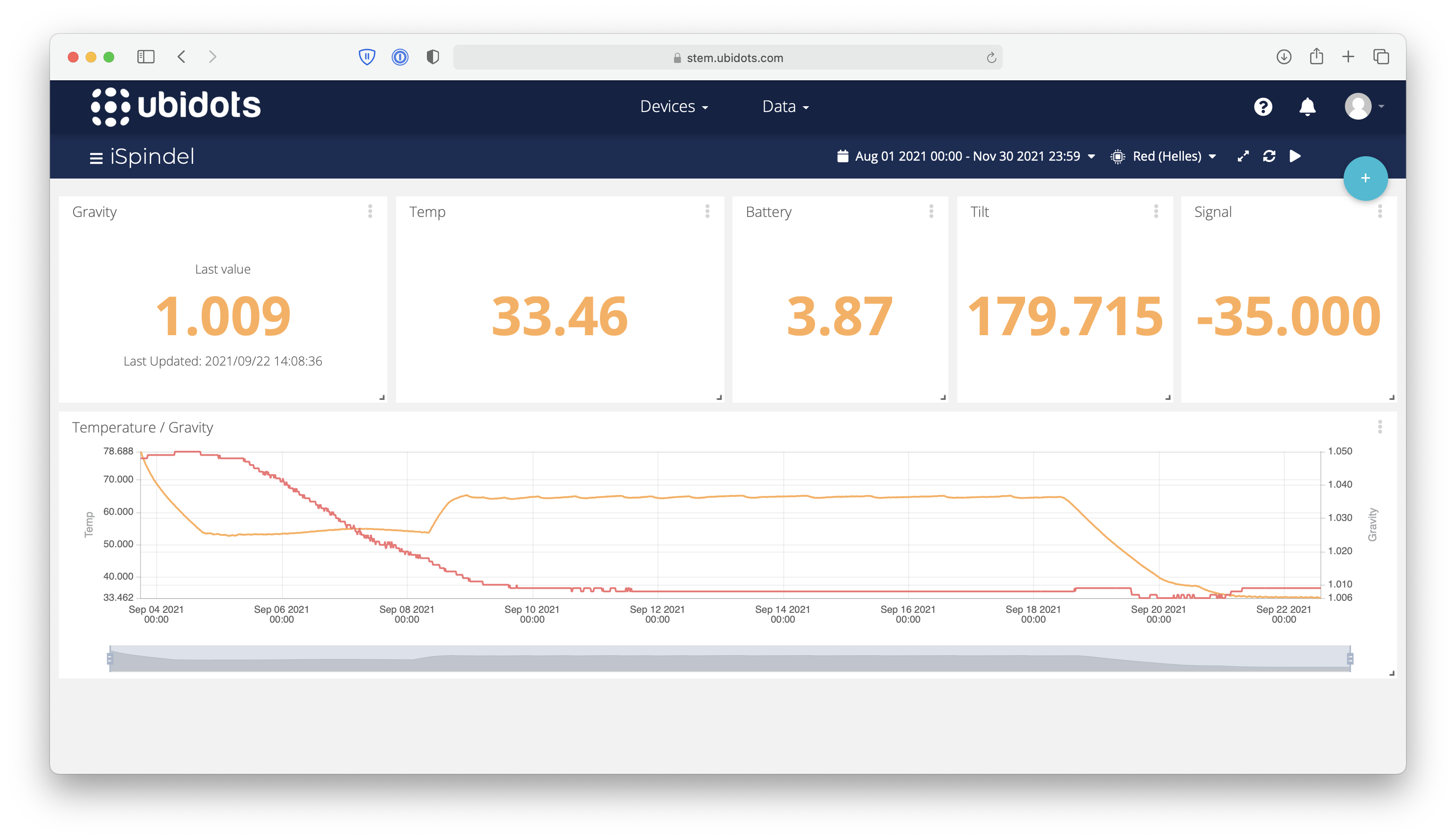Add a new widget with plus button
This screenshot has width=1456, height=840.
point(1365,178)
